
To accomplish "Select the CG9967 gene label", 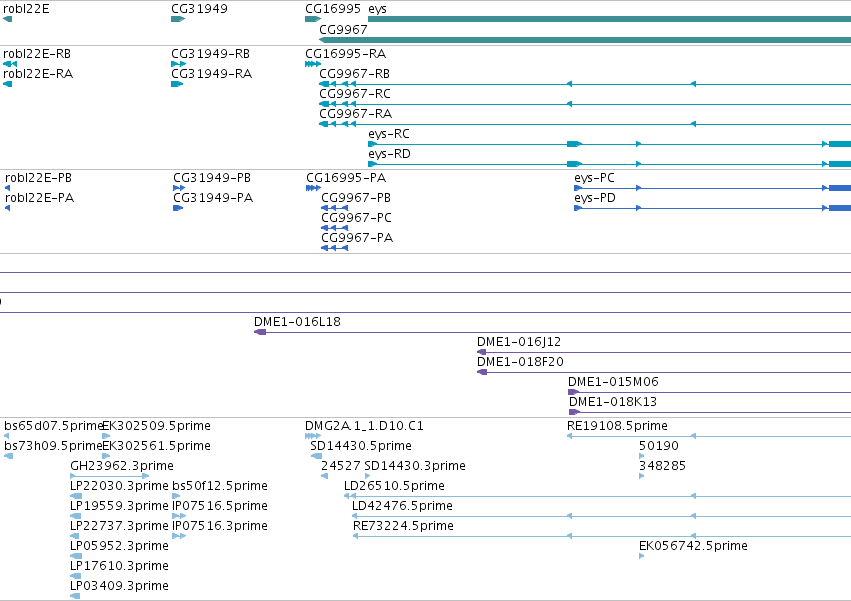I will click(x=343, y=29).
